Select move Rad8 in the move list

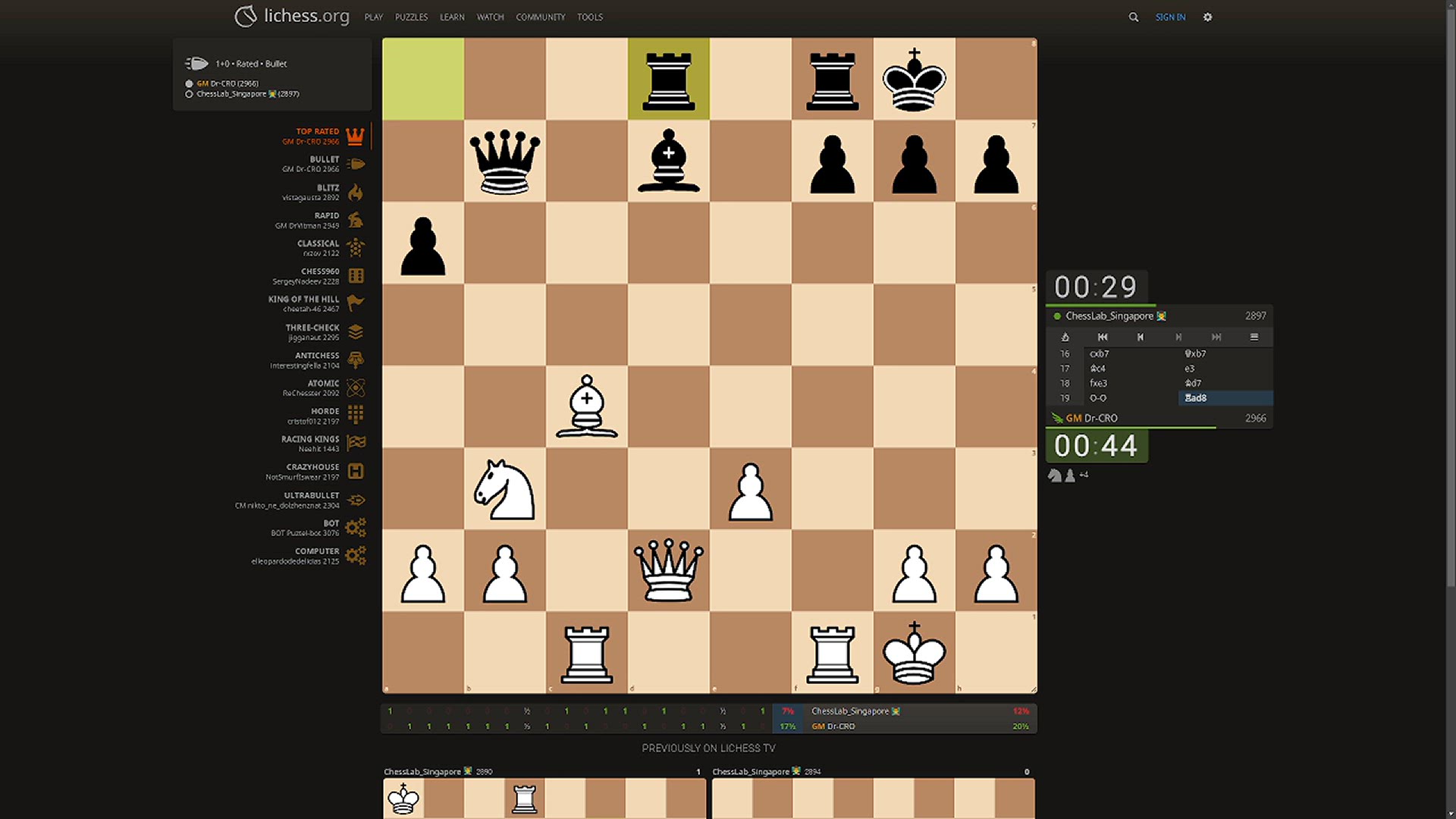(1195, 397)
